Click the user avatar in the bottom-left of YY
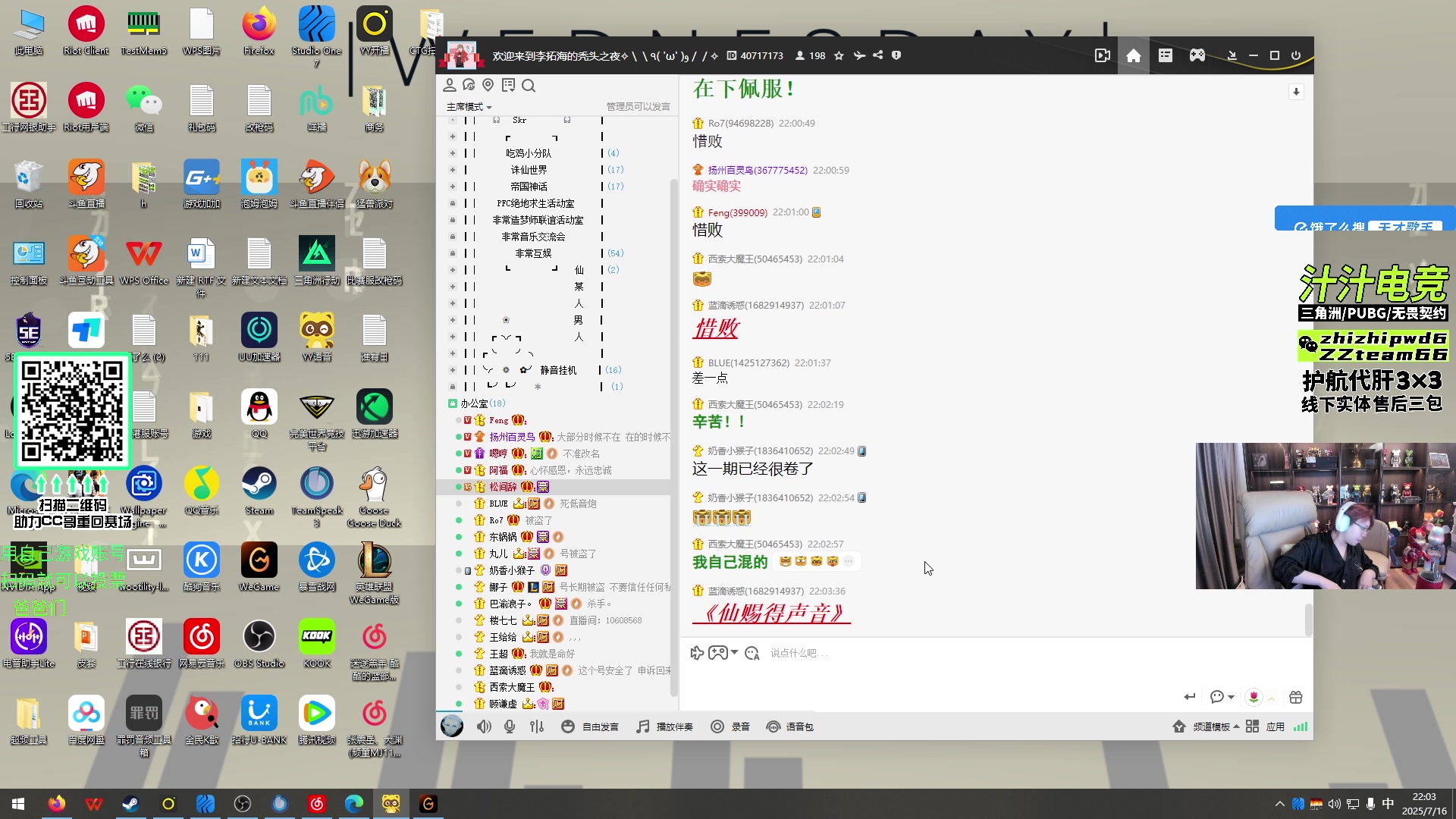The height and width of the screenshot is (819, 1456). click(x=452, y=726)
